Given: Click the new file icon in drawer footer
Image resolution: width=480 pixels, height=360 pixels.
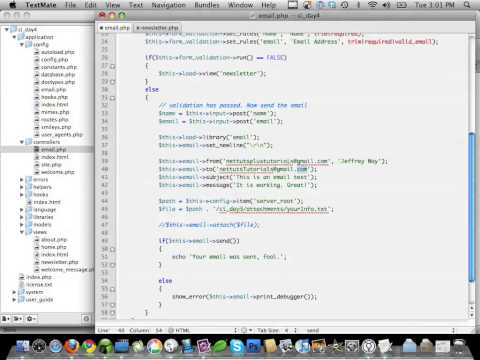Looking at the screenshot, I should (x=6, y=319).
